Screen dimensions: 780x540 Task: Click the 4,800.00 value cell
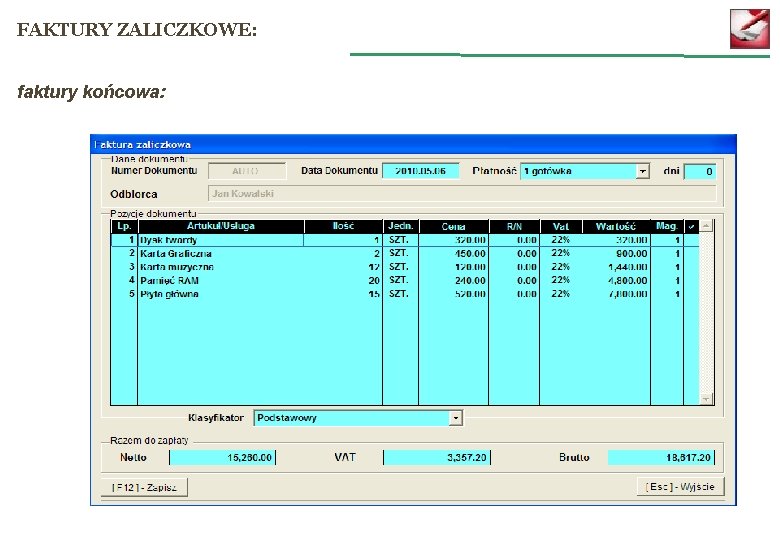tap(616, 280)
